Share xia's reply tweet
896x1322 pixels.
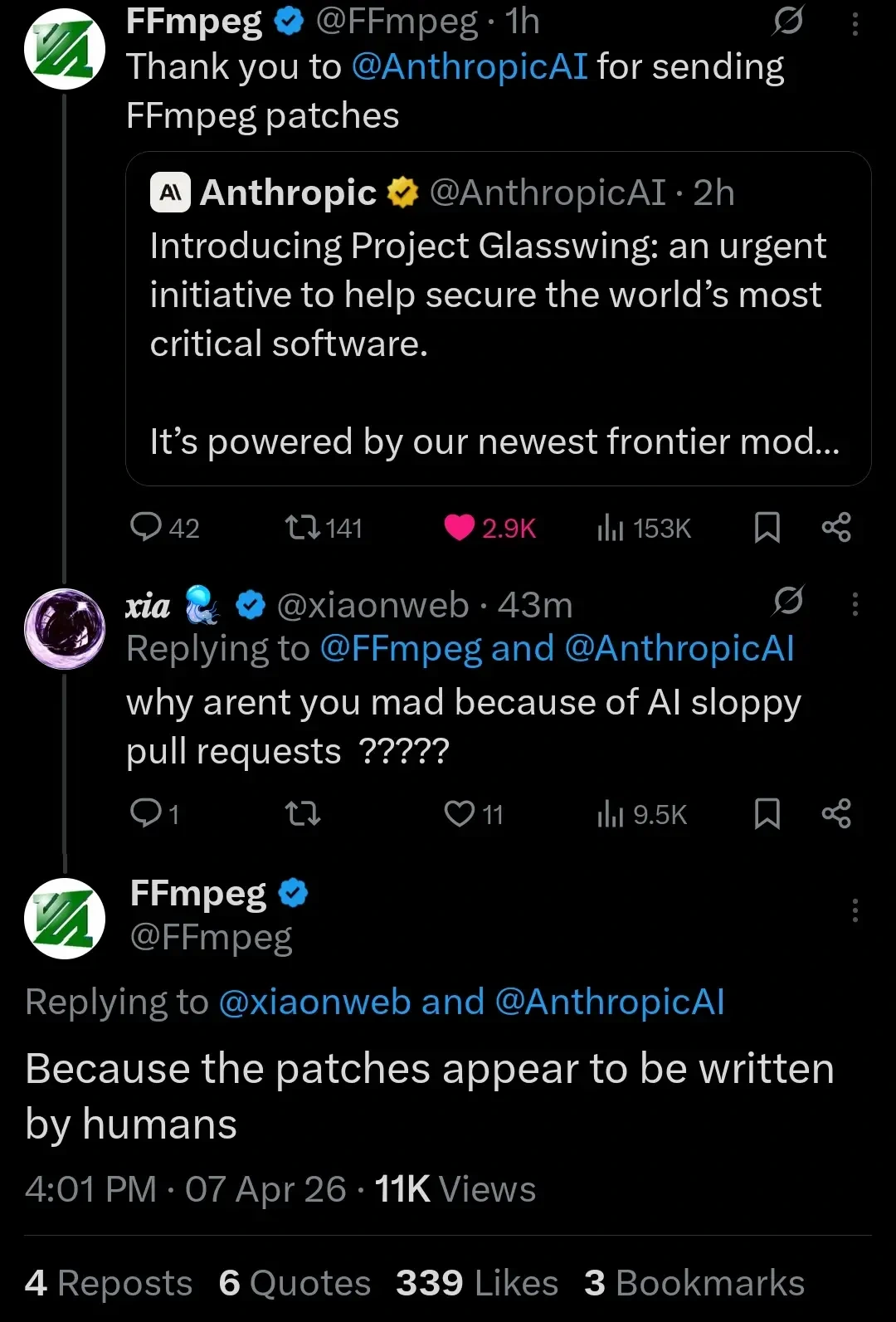[836, 813]
